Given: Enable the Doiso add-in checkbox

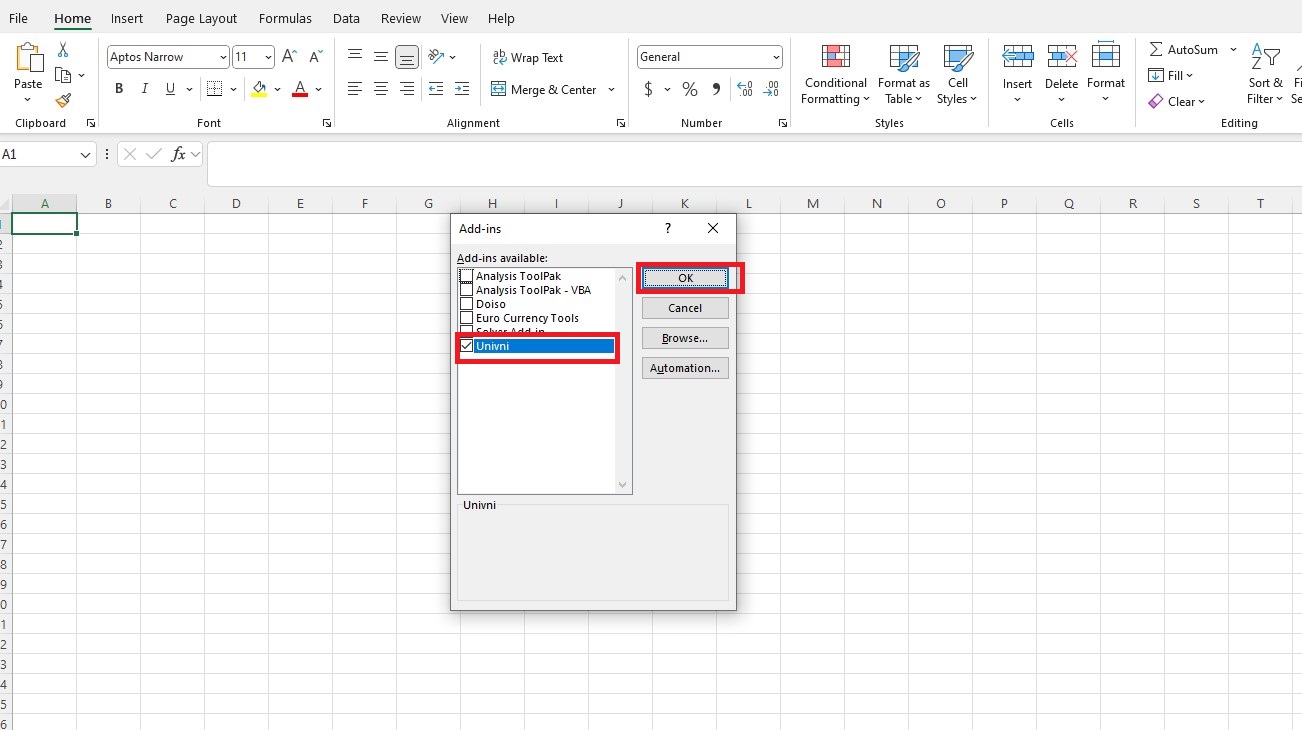Looking at the screenshot, I should 466,304.
